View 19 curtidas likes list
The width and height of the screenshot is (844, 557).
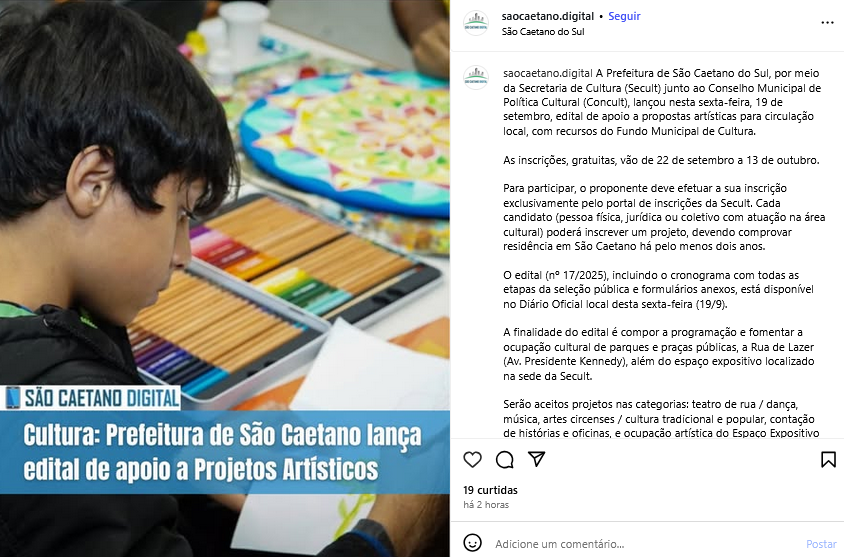490,490
